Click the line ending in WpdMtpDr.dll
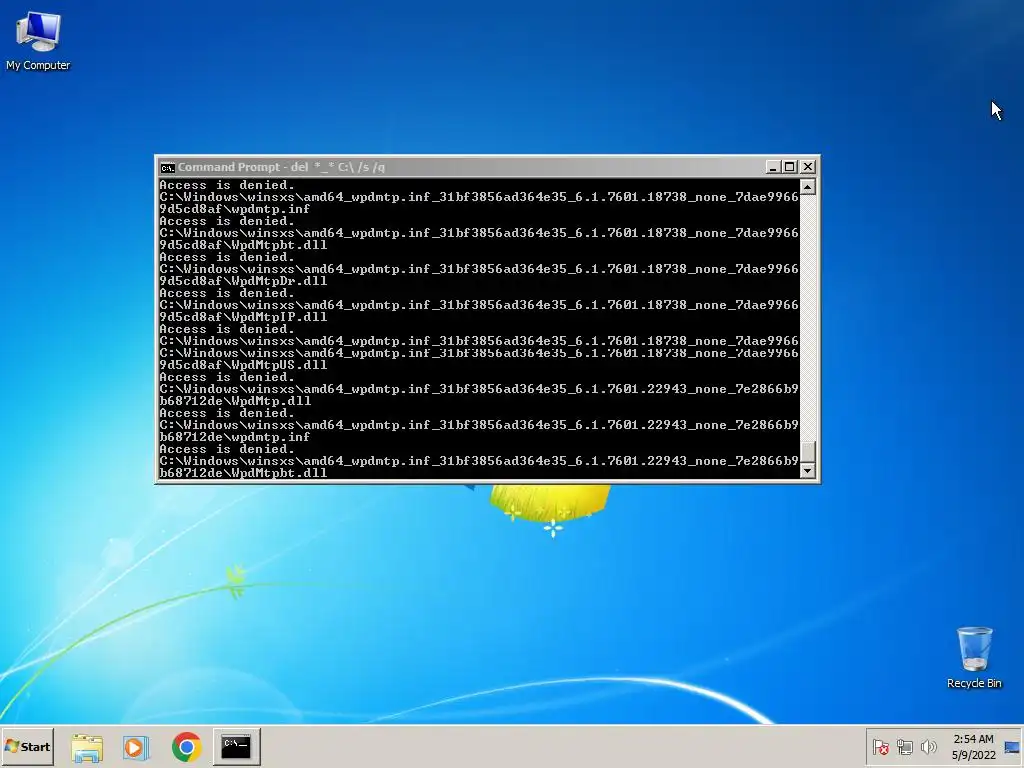The width and height of the screenshot is (1024, 768). (x=243, y=281)
